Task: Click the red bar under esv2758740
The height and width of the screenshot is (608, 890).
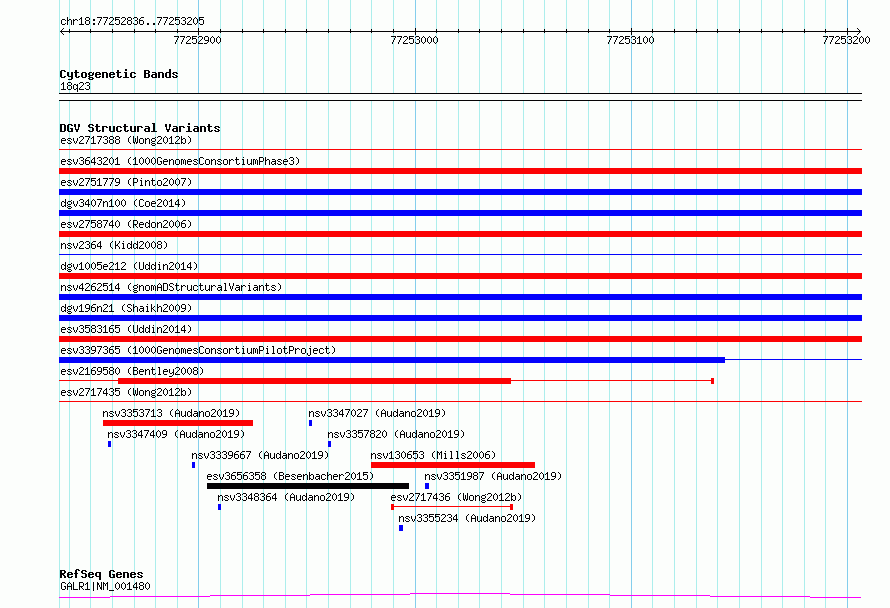Action: (x=460, y=234)
